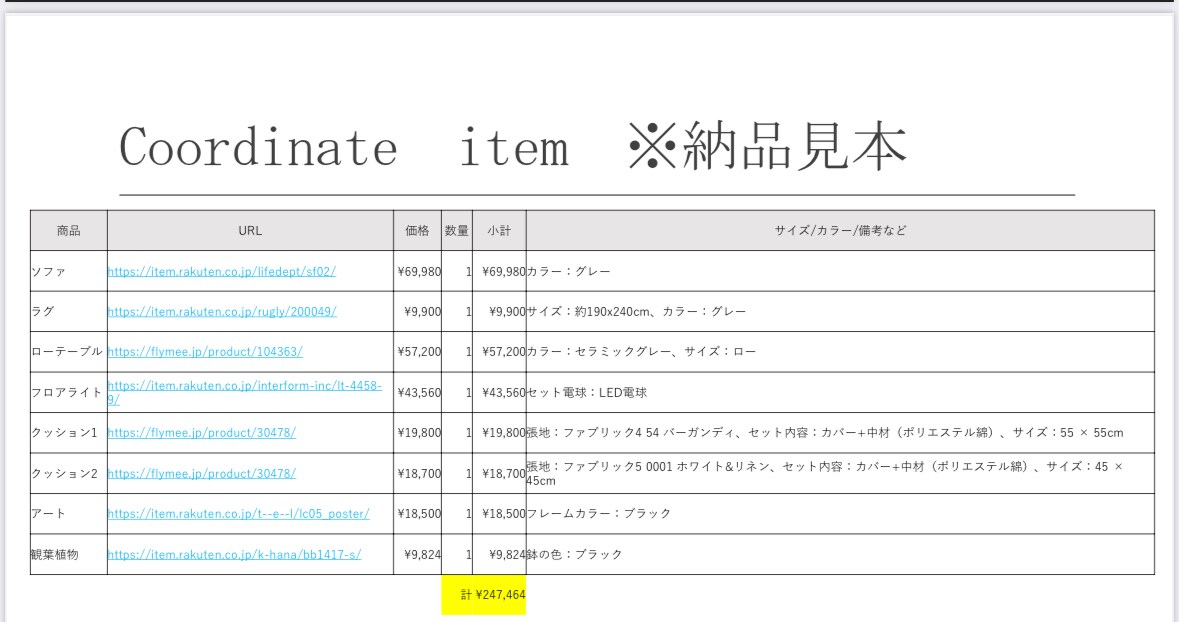Select the 商品 column header

(68, 231)
